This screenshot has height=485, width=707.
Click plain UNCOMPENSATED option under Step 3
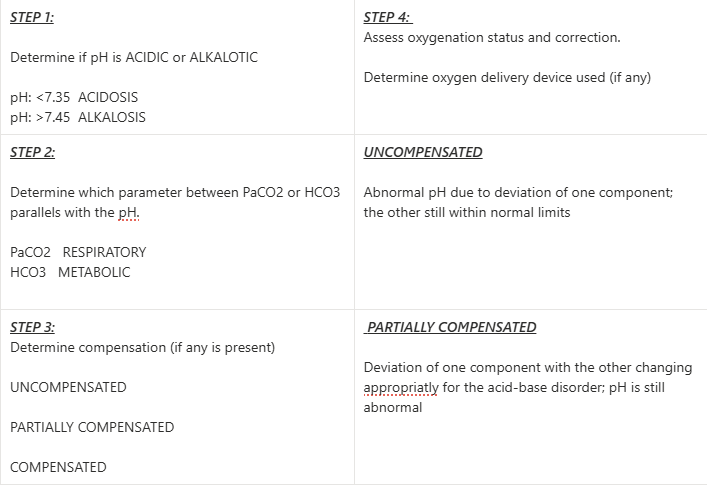[68, 387]
